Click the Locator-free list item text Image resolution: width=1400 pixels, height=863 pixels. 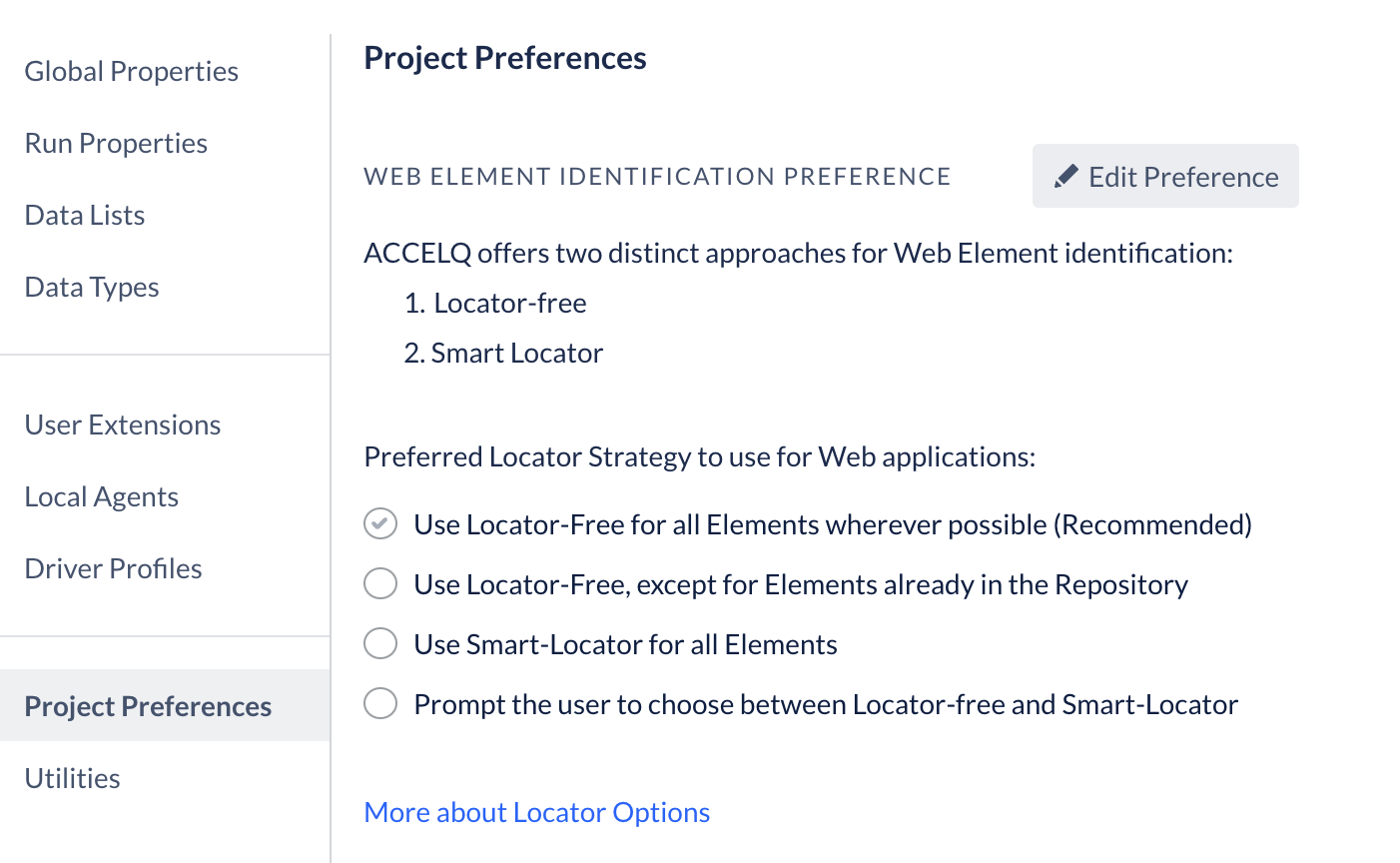point(510,303)
